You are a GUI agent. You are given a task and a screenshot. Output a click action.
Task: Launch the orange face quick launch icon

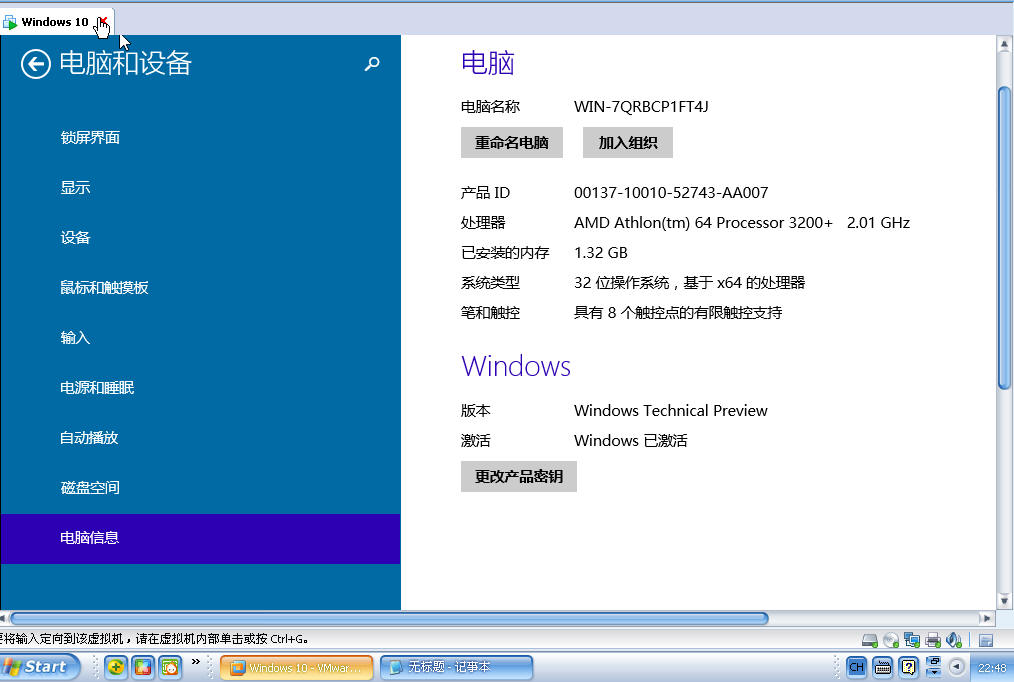pos(170,666)
